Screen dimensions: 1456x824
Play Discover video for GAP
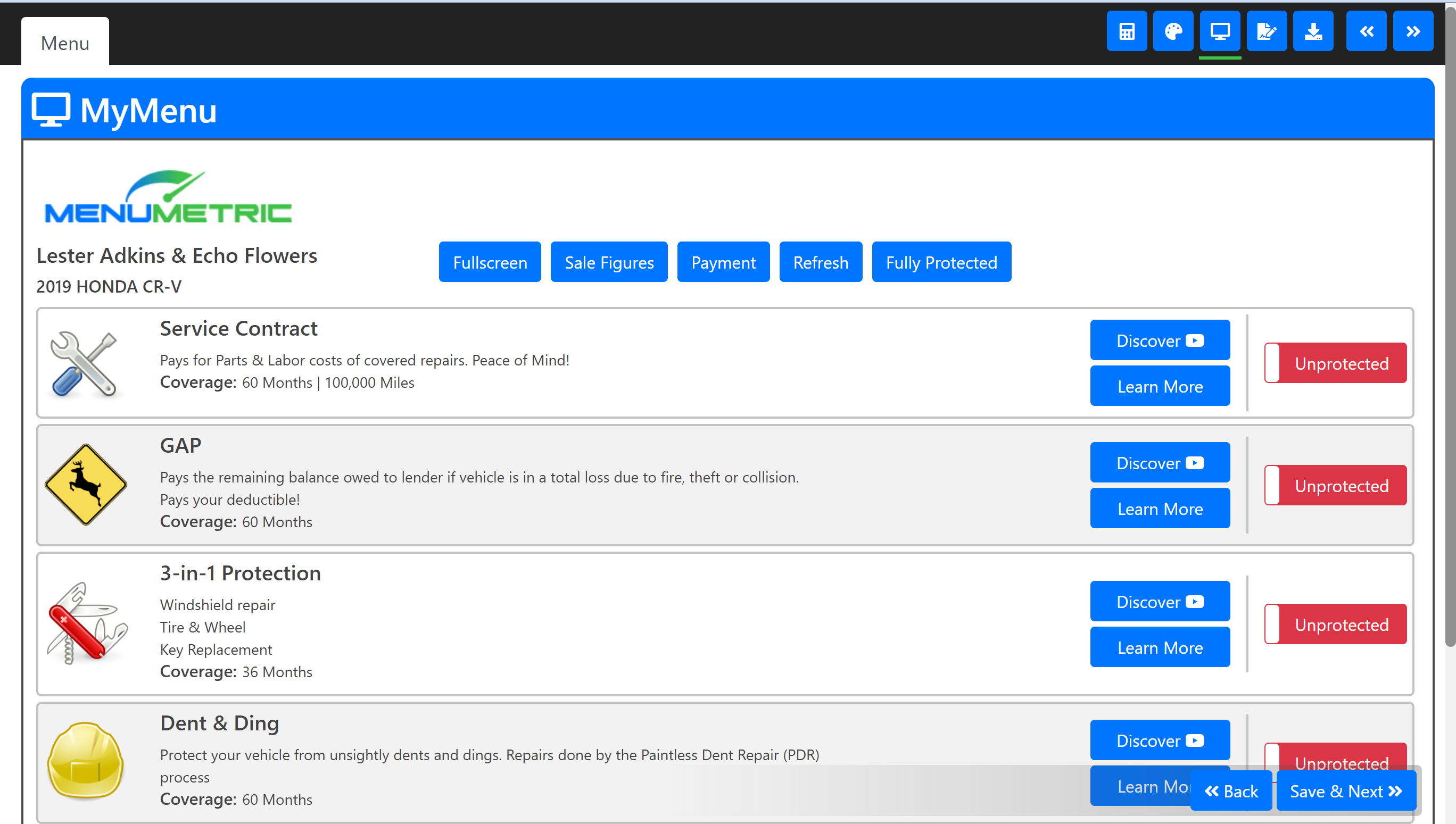pyautogui.click(x=1160, y=462)
